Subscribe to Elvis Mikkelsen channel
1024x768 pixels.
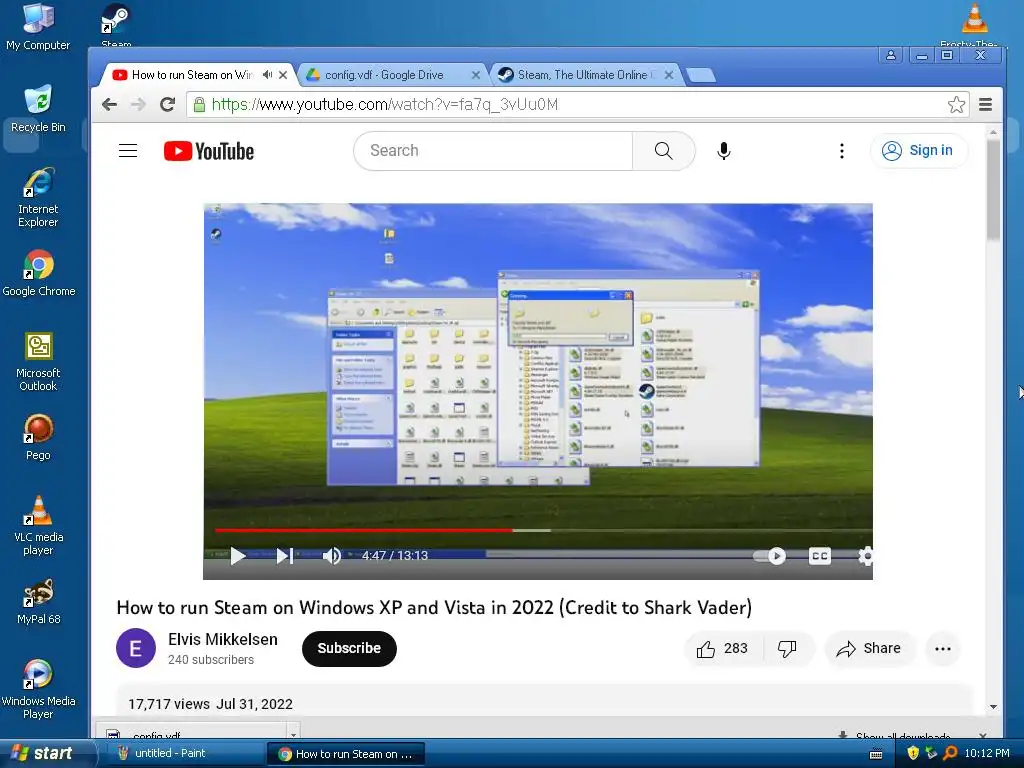click(349, 648)
